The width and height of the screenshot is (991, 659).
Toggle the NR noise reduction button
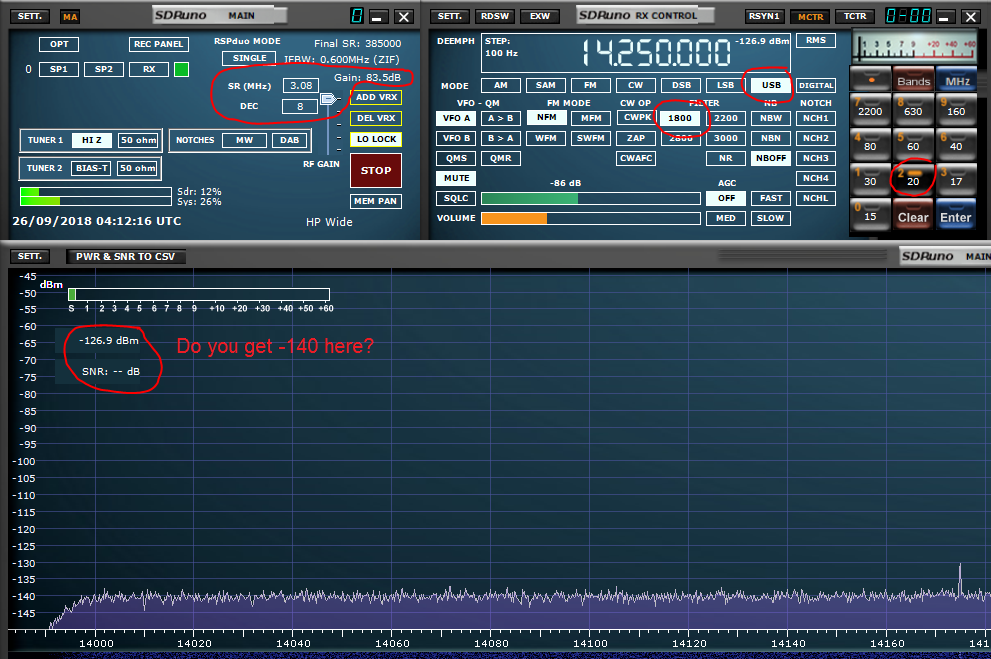pyautogui.click(x=726, y=158)
